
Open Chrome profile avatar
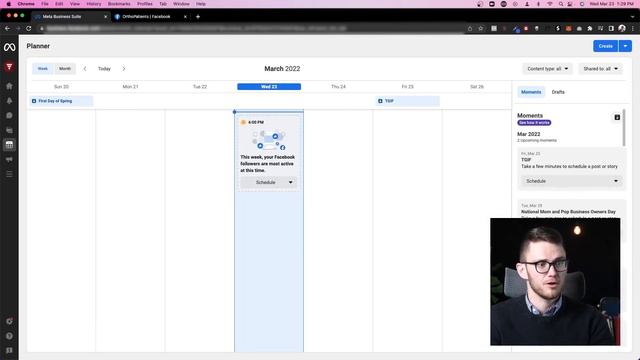tap(622, 28)
